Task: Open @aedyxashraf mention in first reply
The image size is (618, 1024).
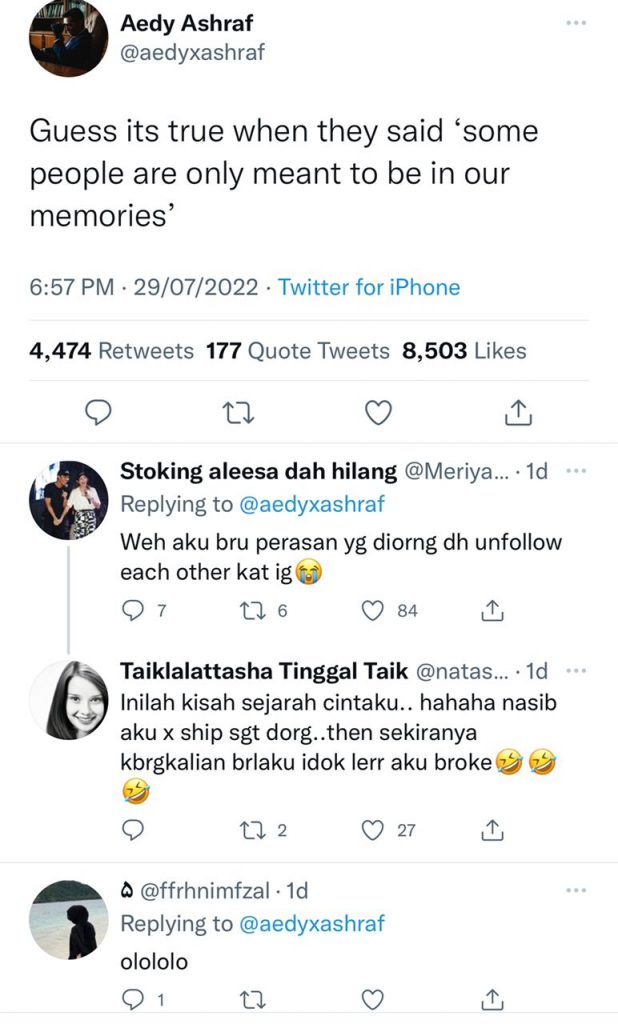Action: [x=312, y=504]
